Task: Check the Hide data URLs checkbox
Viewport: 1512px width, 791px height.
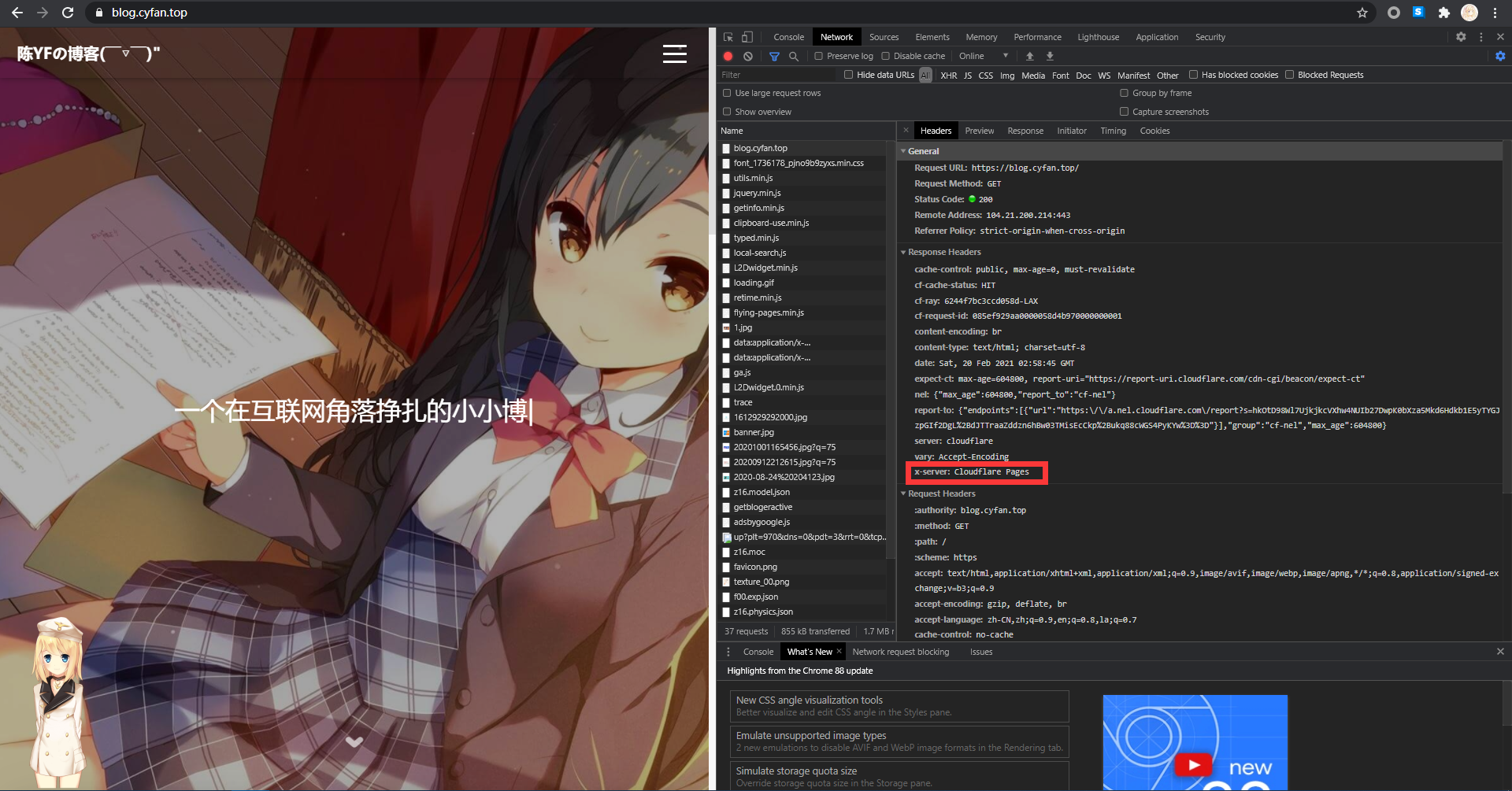Action: point(848,75)
